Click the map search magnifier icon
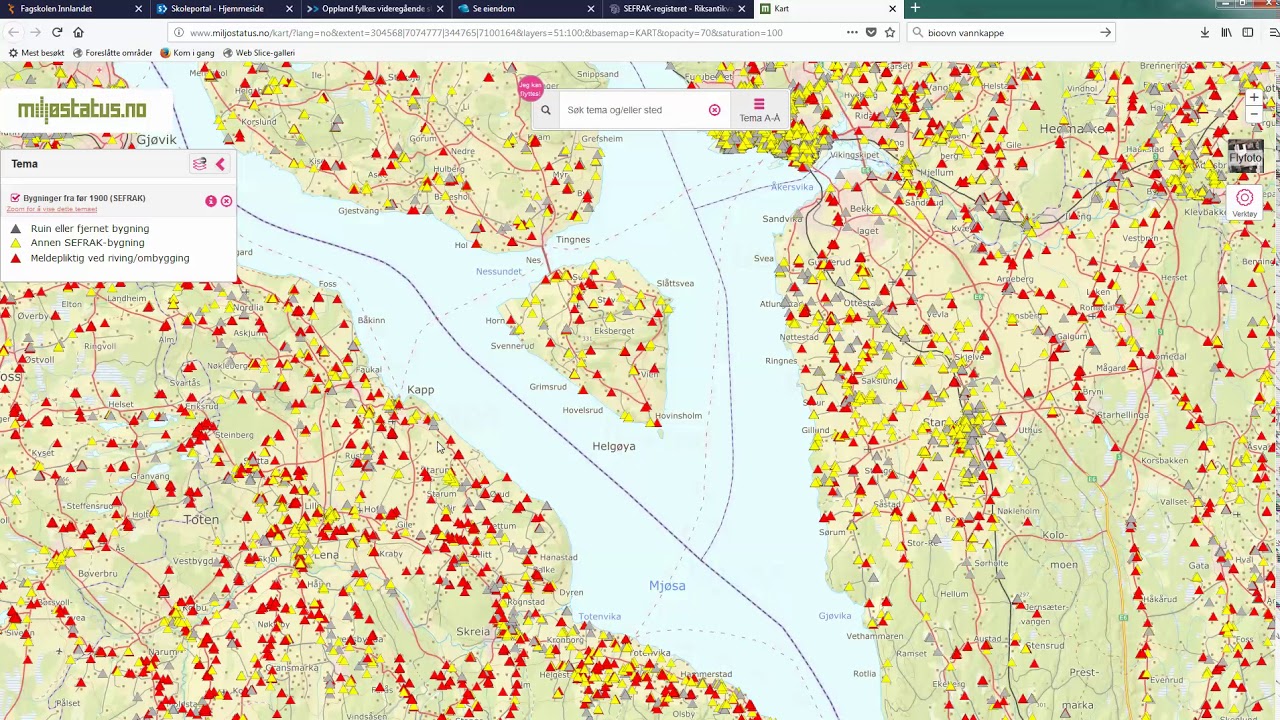The image size is (1280, 720). click(545, 110)
